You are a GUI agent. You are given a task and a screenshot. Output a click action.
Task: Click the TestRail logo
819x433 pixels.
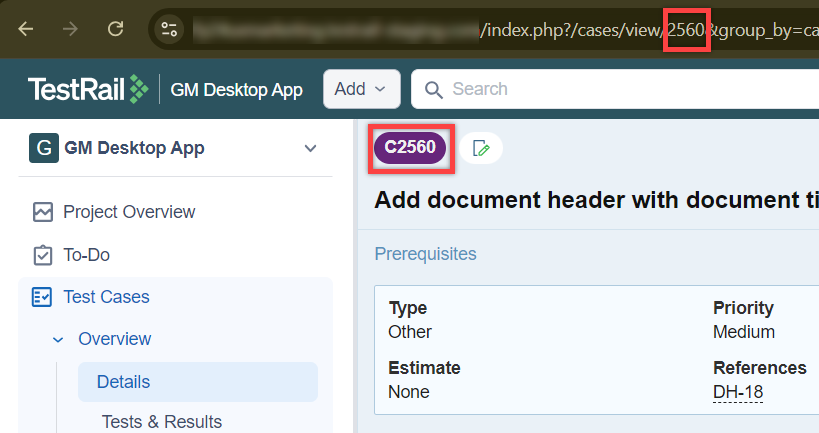click(x=88, y=89)
